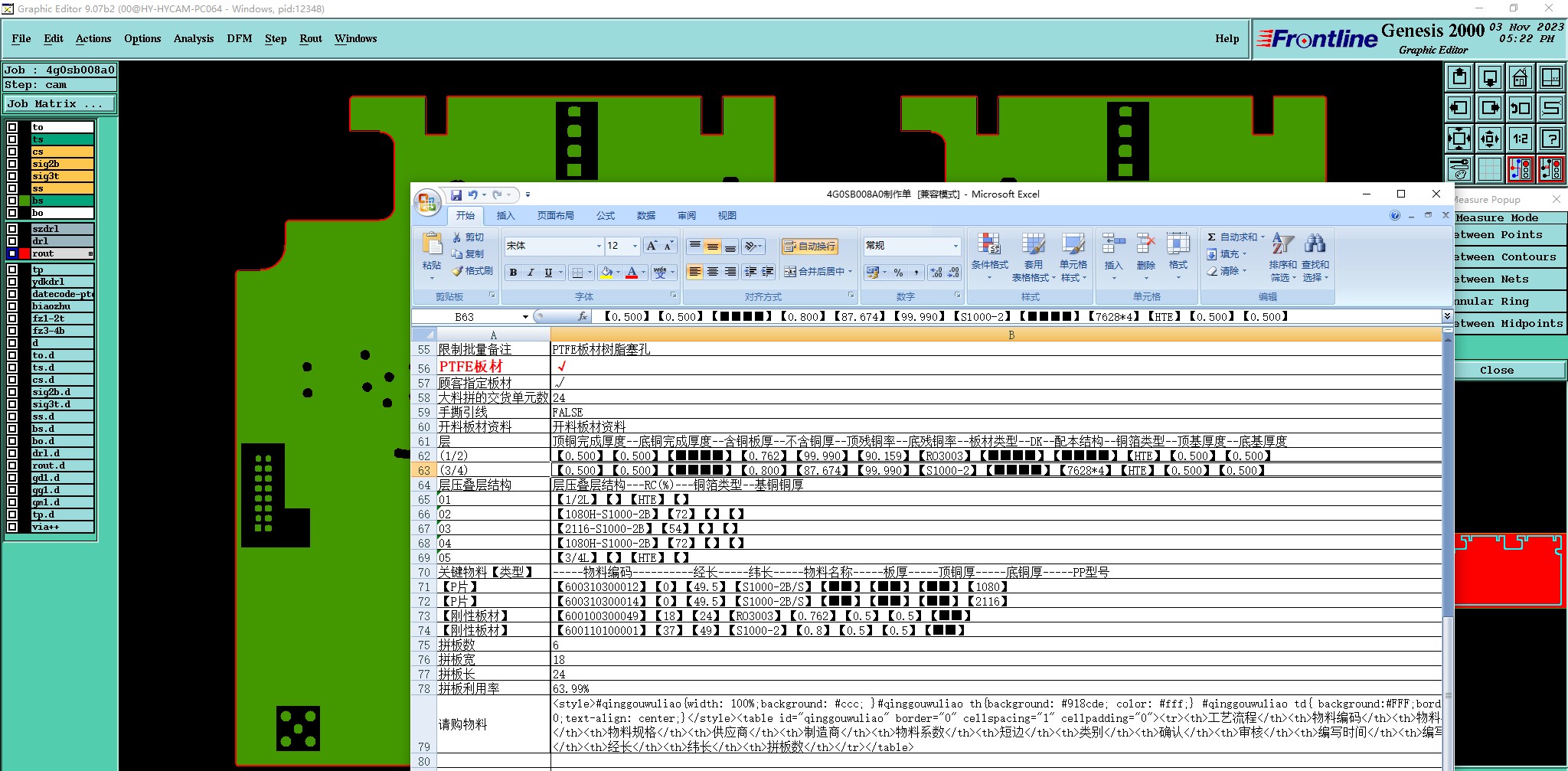The image size is (1568, 771).
Task: Toggle the checkbox for layer biaozhu
Action: [12, 306]
